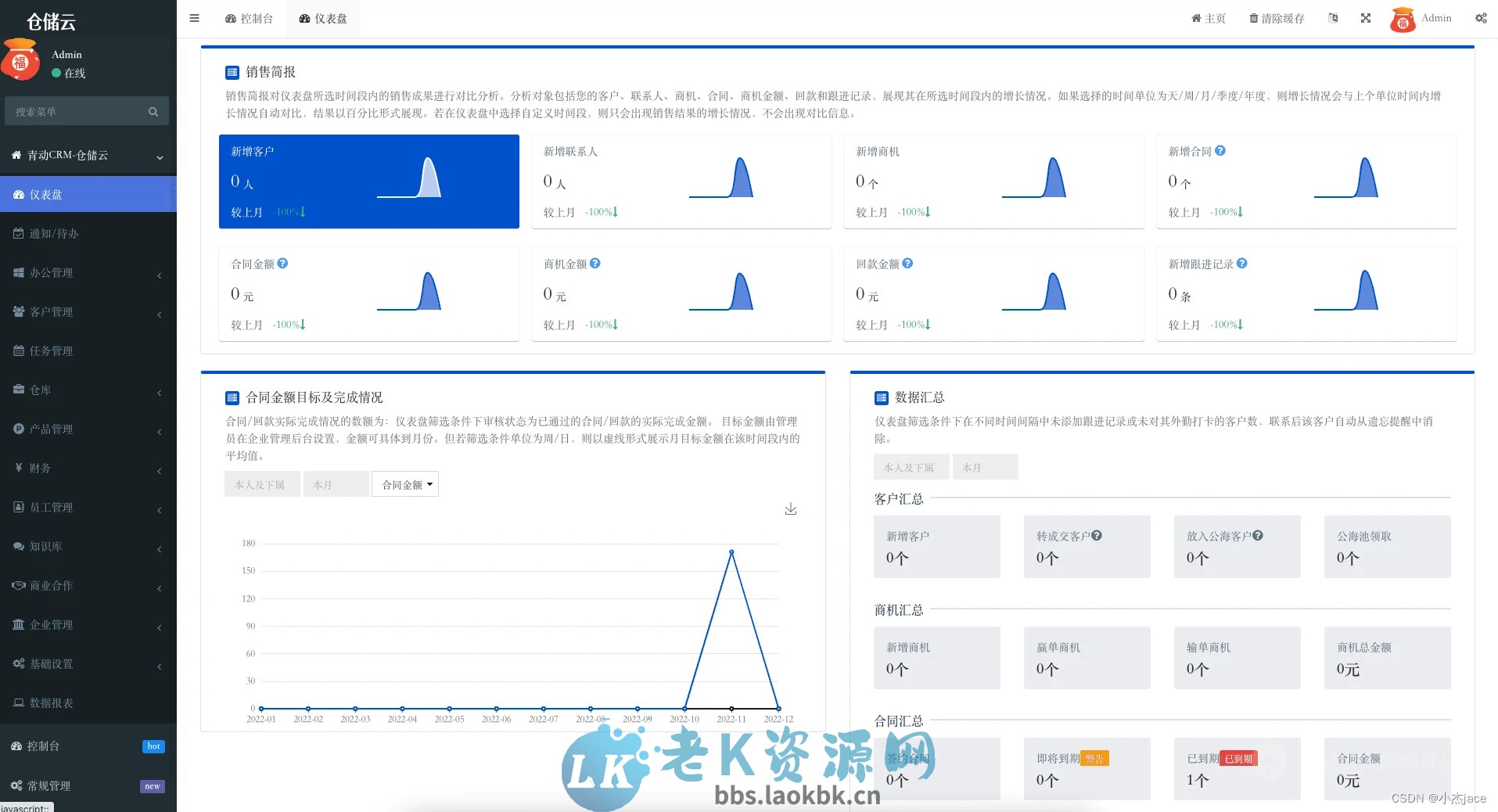Click the Admin profile avatar
The width and height of the screenshot is (1498, 812).
[1403, 18]
